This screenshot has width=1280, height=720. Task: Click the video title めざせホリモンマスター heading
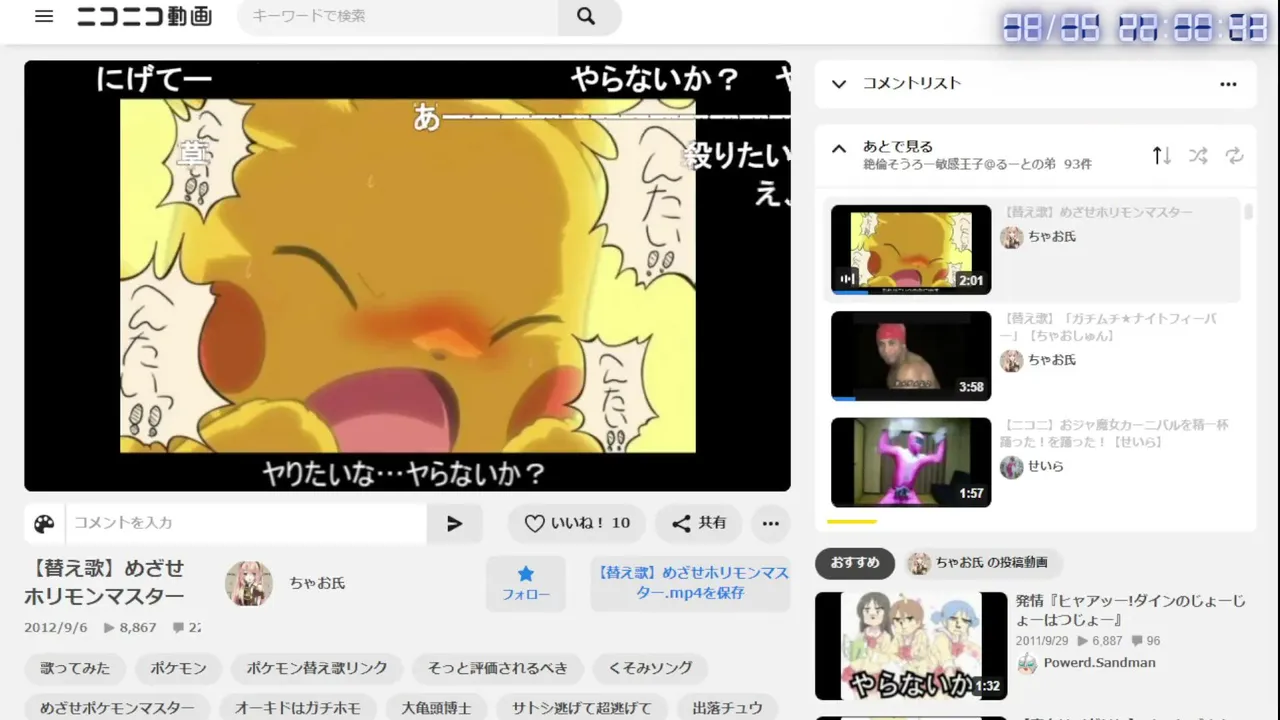coord(105,582)
